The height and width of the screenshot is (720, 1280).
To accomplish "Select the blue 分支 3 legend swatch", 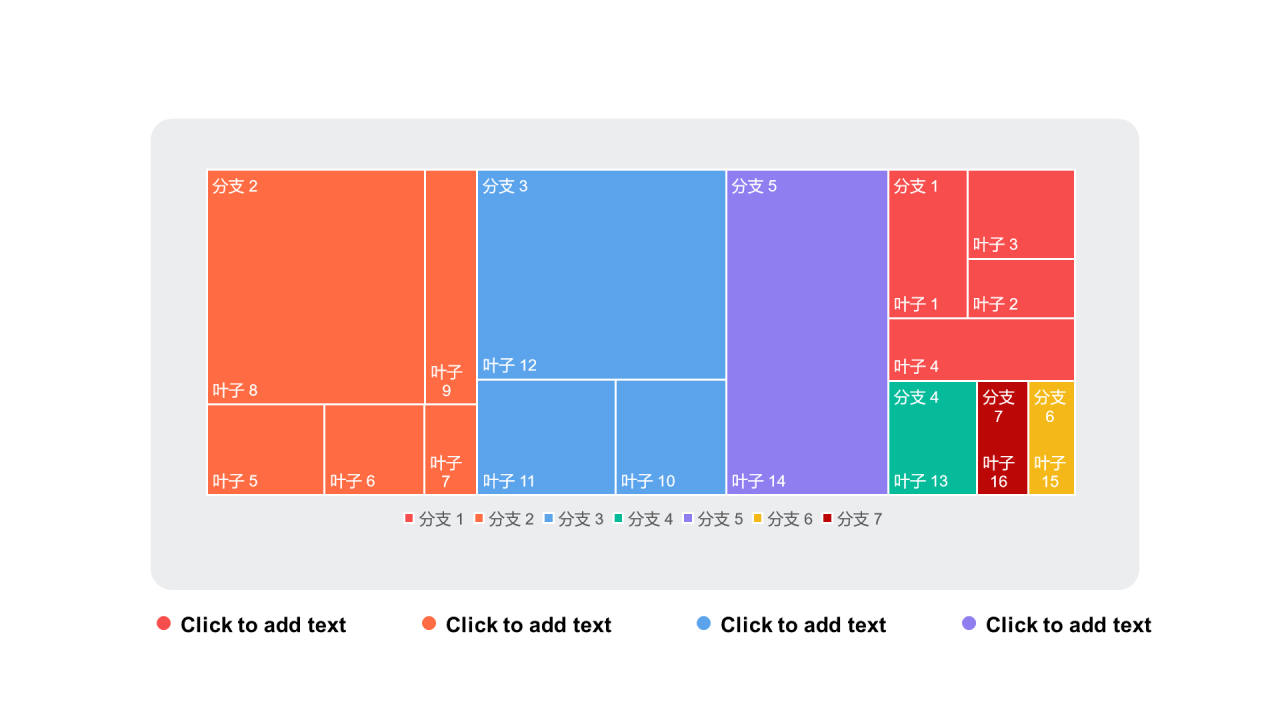I will click(x=548, y=518).
